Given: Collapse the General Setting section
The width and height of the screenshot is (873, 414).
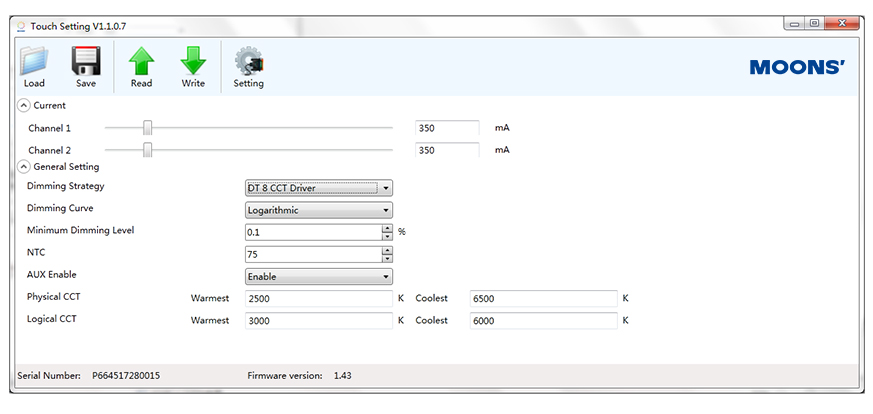Looking at the screenshot, I should coord(24,167).
